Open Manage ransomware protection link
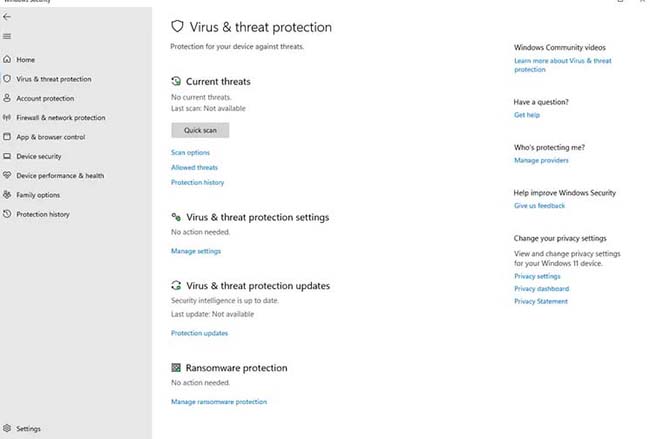The image size is (650, 439). 219,402
